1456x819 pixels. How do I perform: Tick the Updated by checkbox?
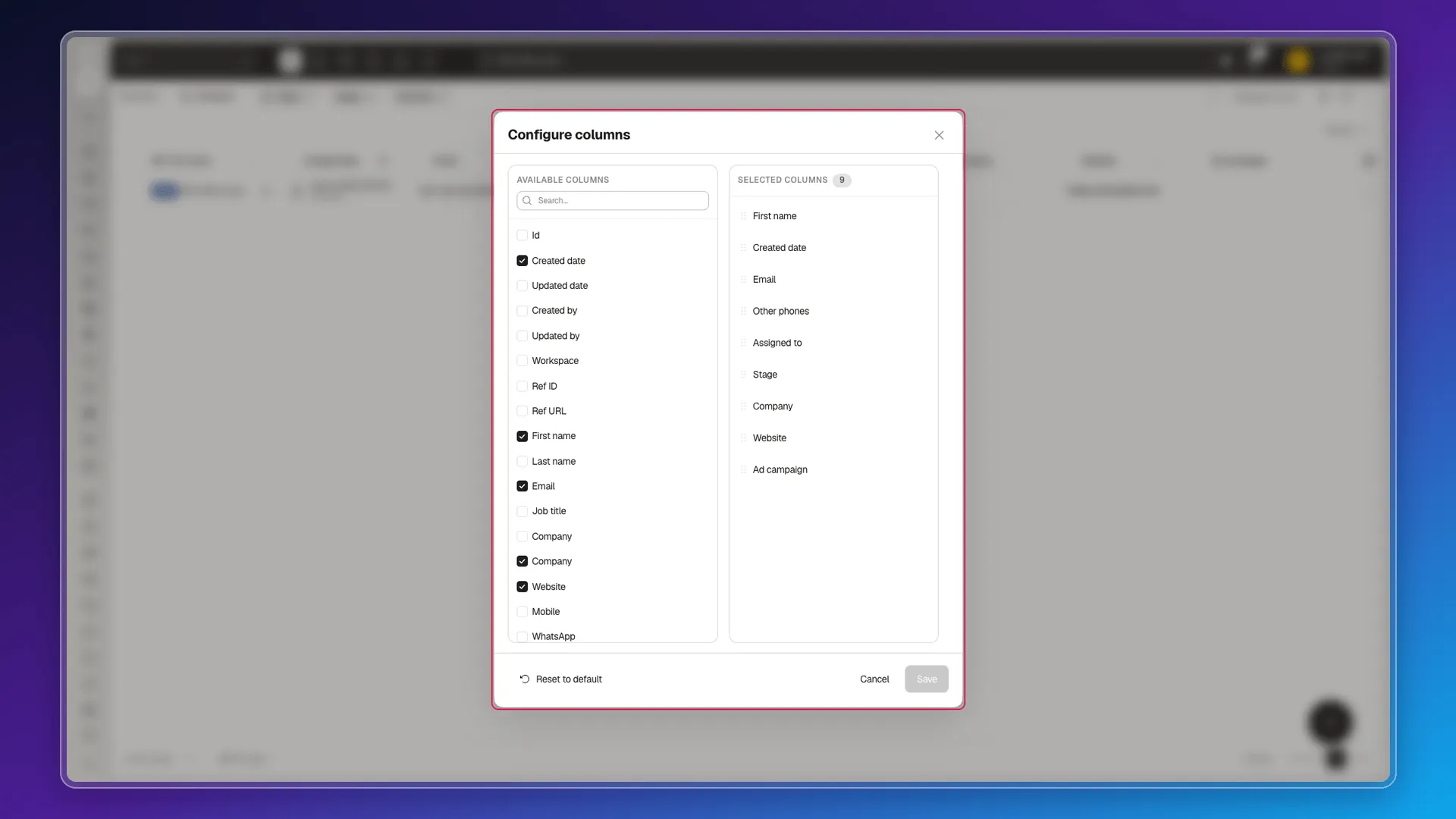(x=522, y=336)
